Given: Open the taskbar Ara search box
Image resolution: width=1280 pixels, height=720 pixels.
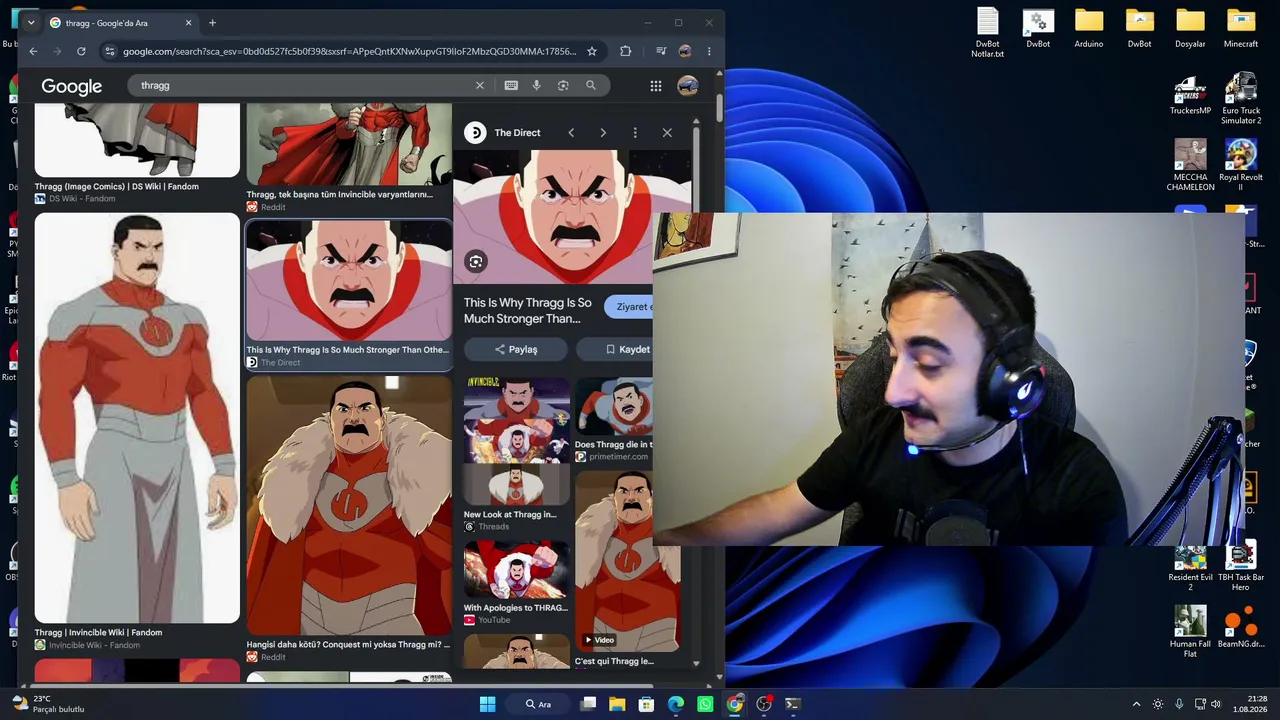Looking at the screenshot, I should 538,704.
